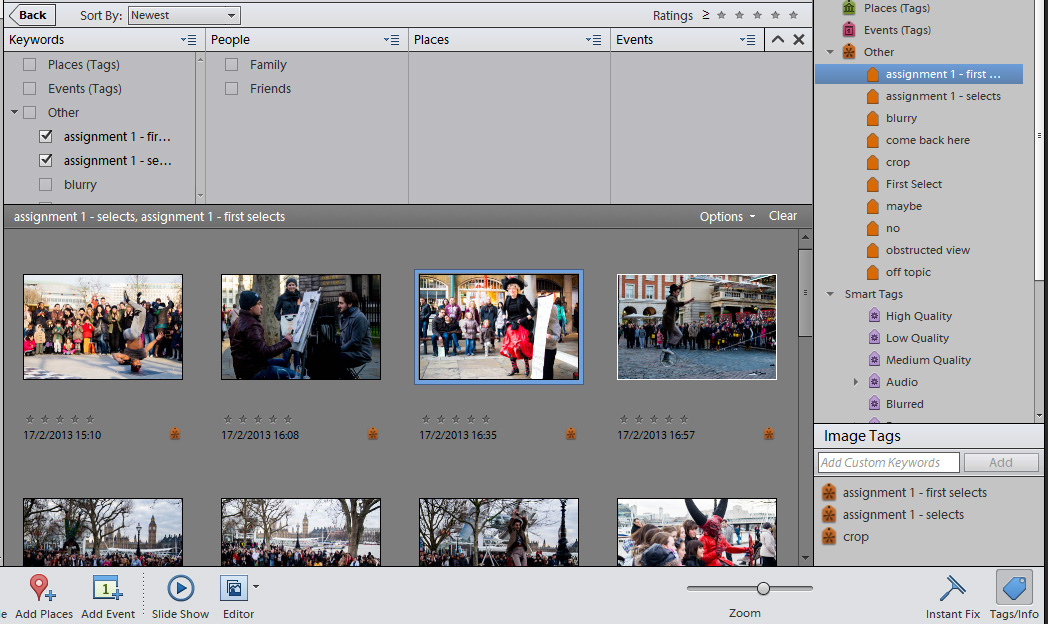This screenshot has height=624, width=1048.
Task: Open the Keywords column menu
Action: coord(188,40)
